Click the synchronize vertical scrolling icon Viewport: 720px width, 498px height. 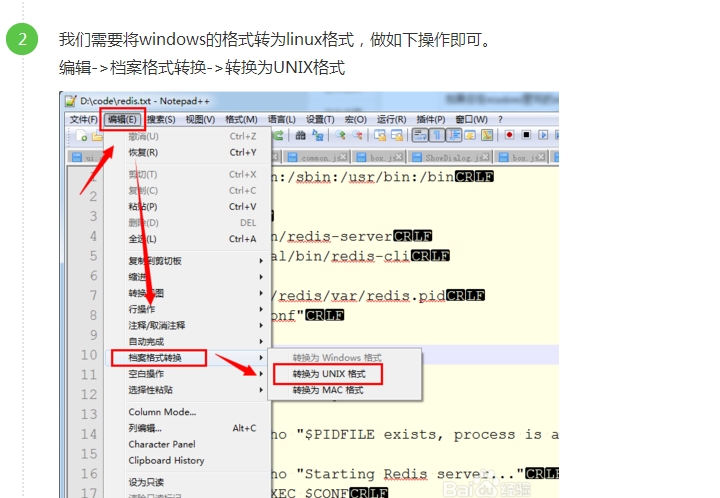[380, 135]
